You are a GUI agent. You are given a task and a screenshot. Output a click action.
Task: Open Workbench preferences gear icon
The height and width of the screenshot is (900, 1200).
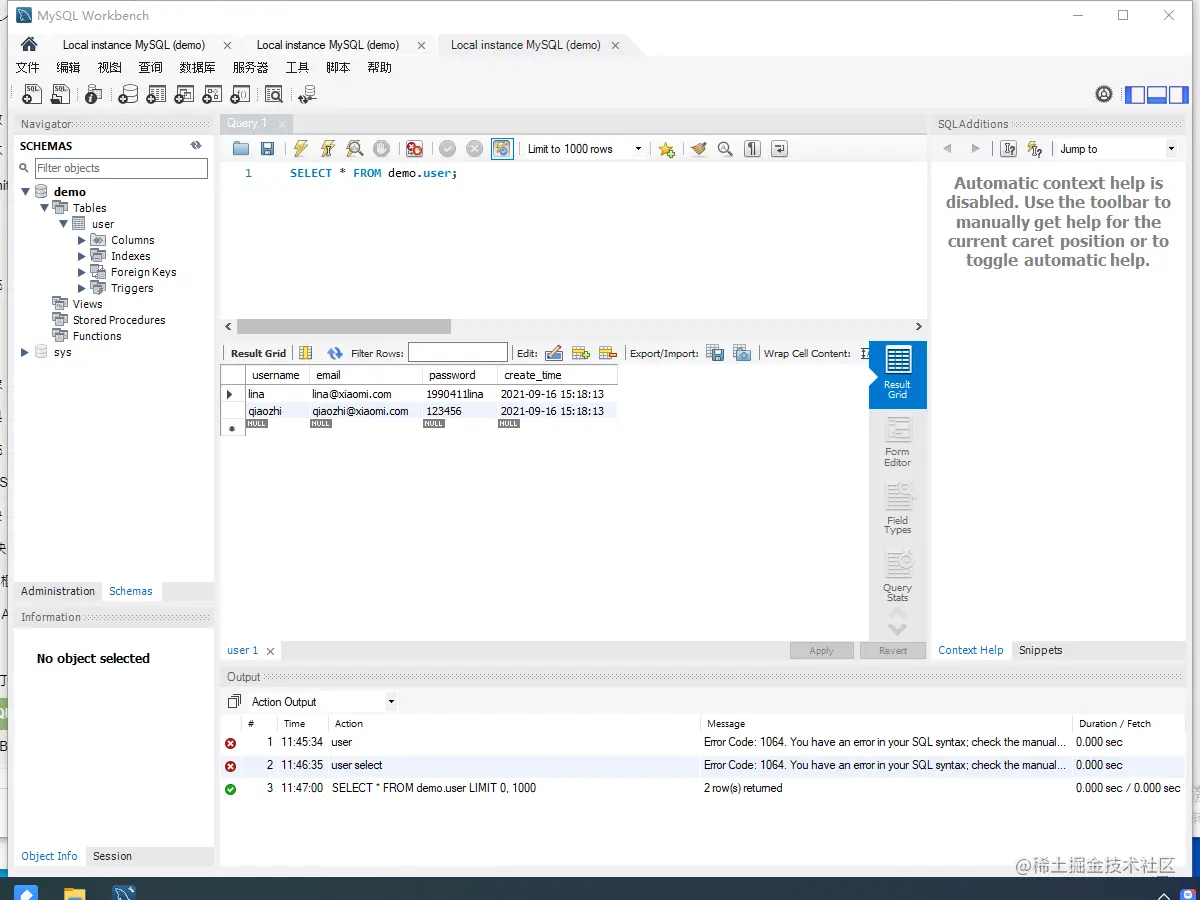pos(1104,94)
